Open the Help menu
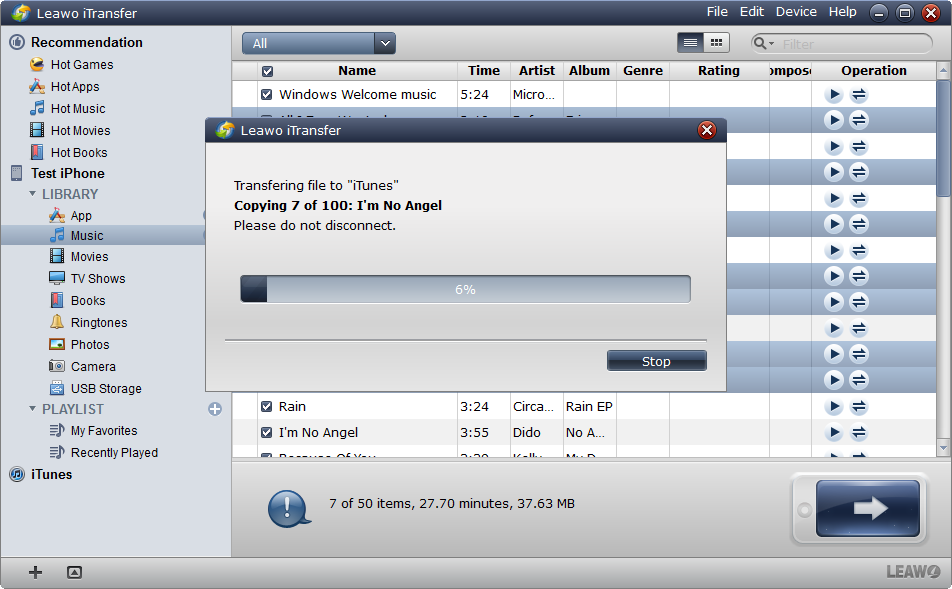Image resolution: width=952 pixels, height=589 pixels. point(843,12)
